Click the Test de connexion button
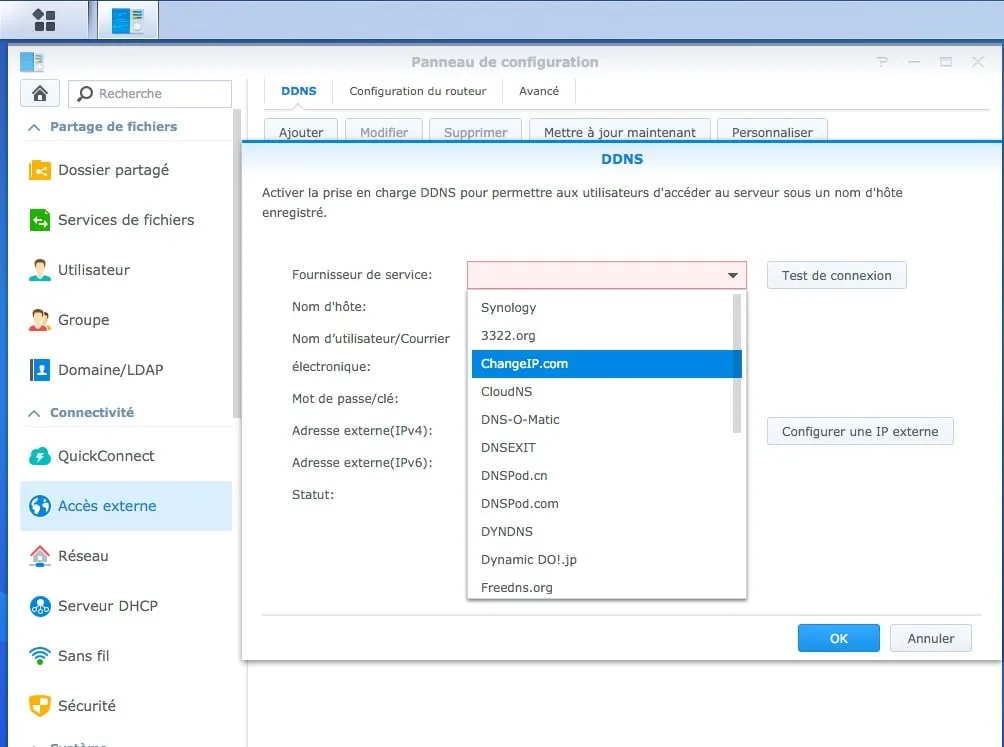 click(836, 275)
